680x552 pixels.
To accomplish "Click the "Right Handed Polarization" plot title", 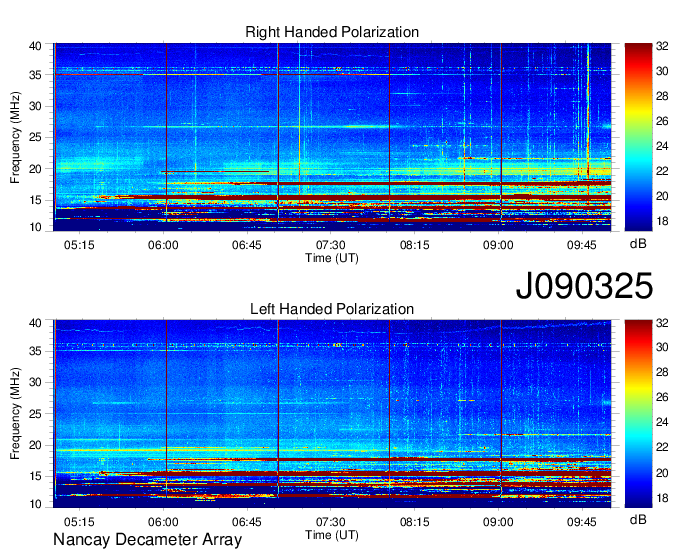I will (332, 32).
